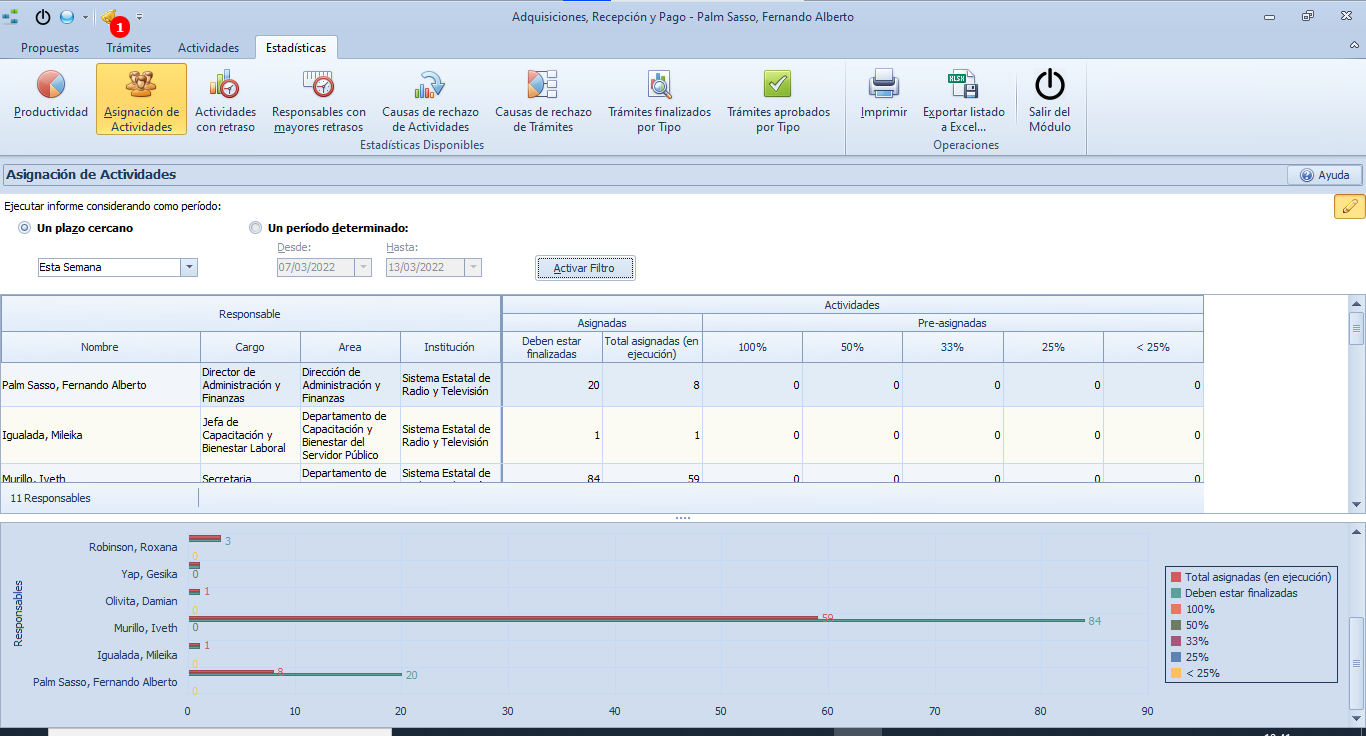Click the yellow pencil edit icon
1366x736 pixels.
[1349, 207]
